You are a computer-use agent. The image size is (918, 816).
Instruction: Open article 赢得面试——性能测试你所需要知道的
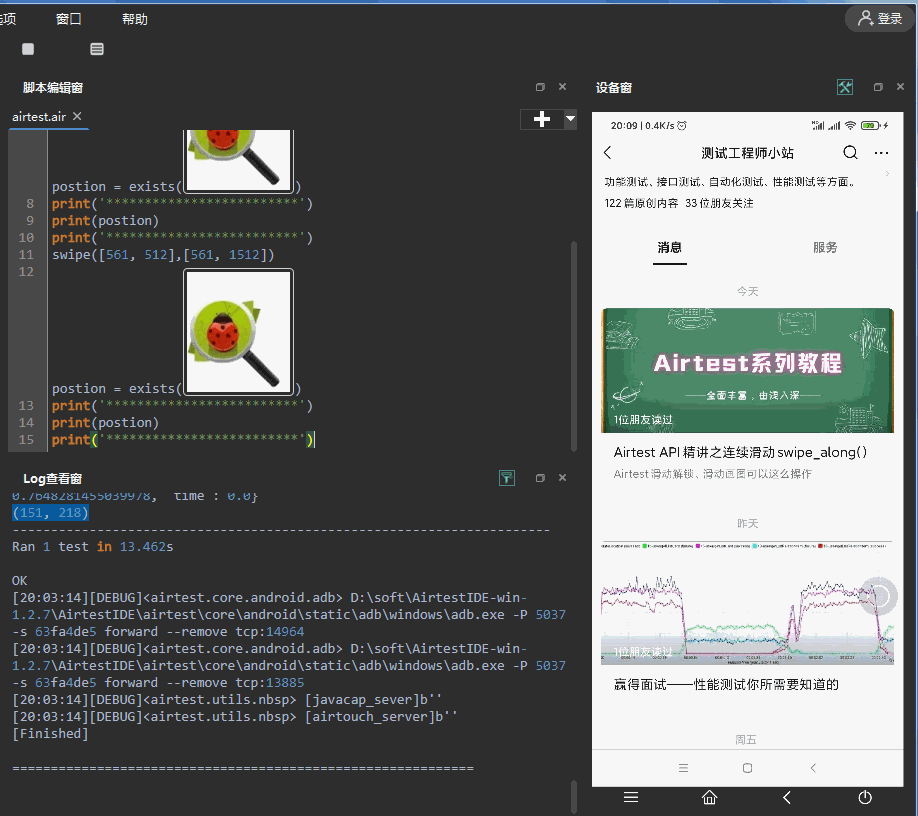[x=726, y=684]
